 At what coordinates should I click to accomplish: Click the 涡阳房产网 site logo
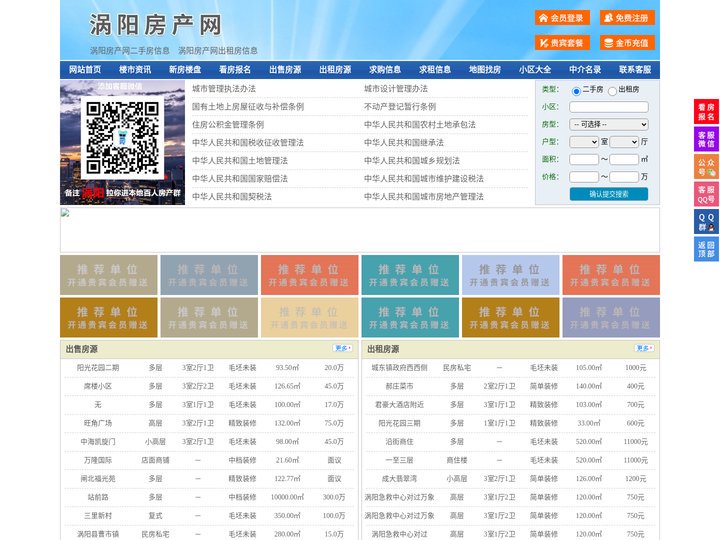coord(155,25)
